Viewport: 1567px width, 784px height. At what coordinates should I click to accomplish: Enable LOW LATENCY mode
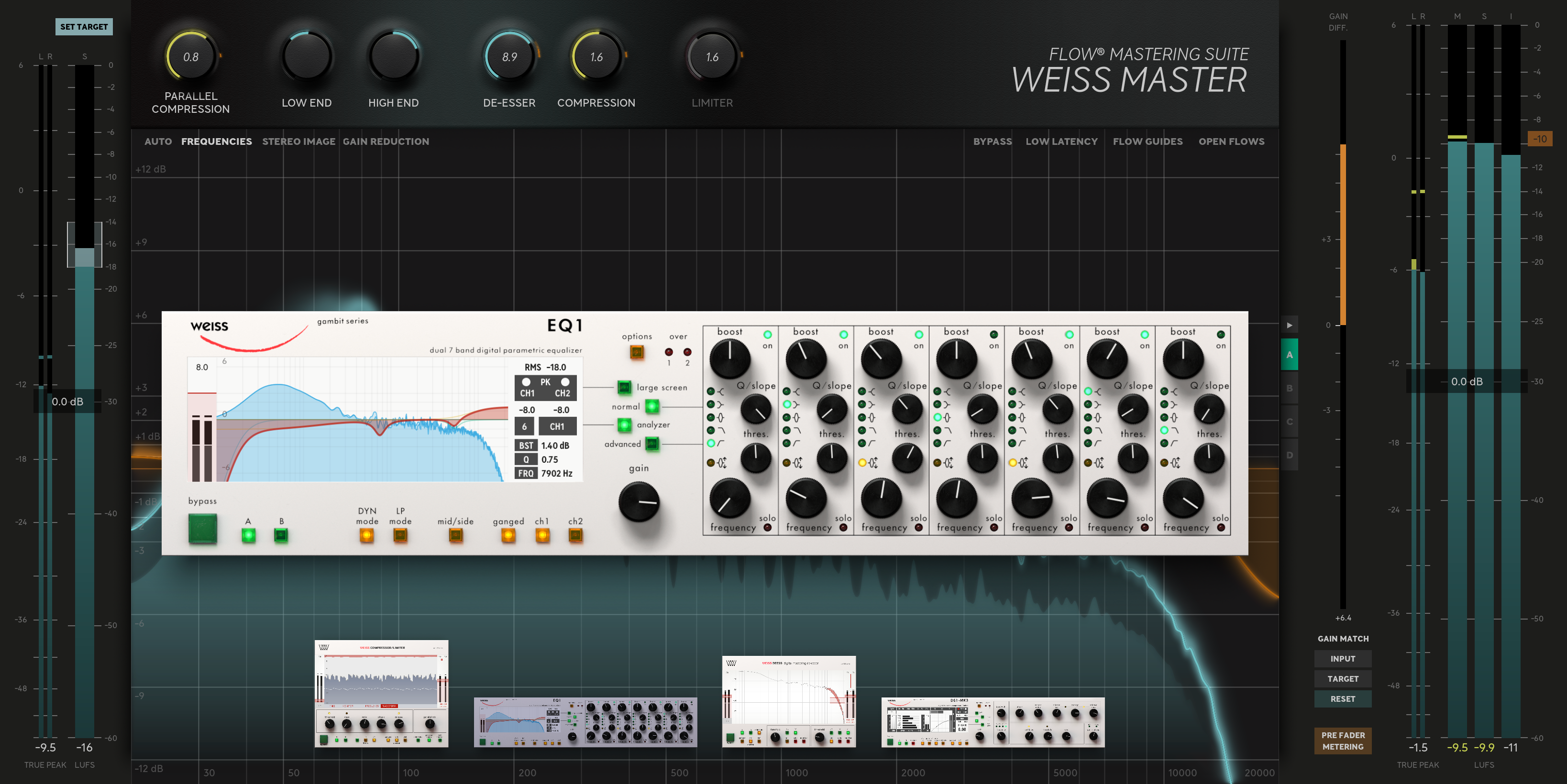1061,142
